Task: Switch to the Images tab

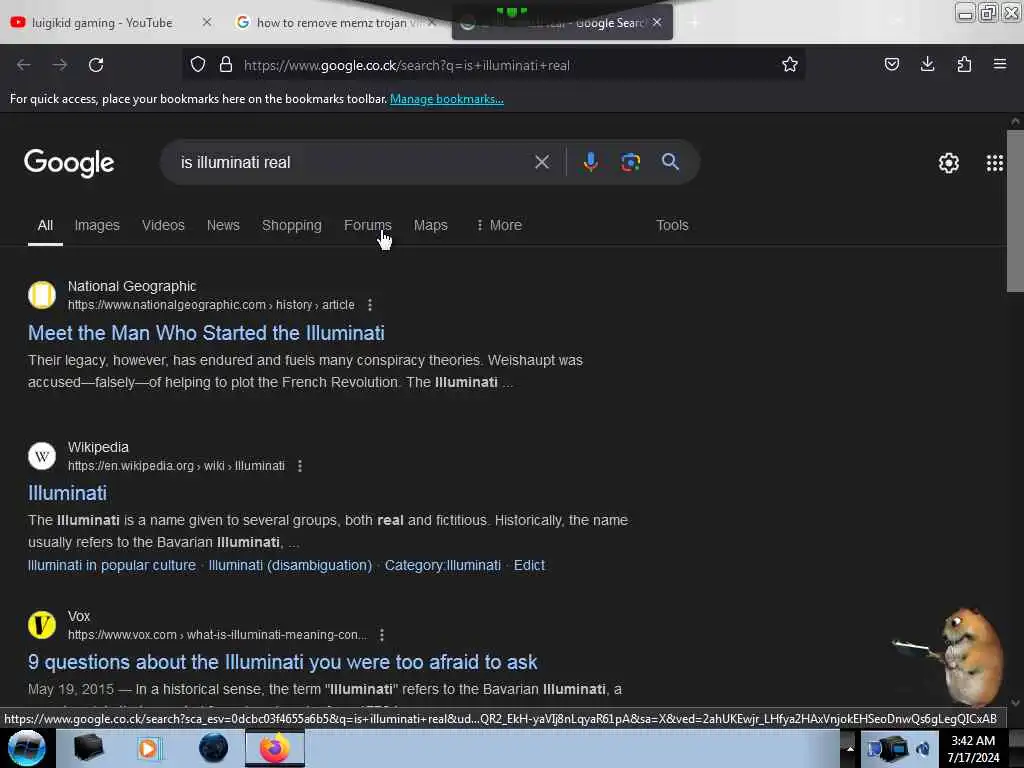Action: [97, 225]
